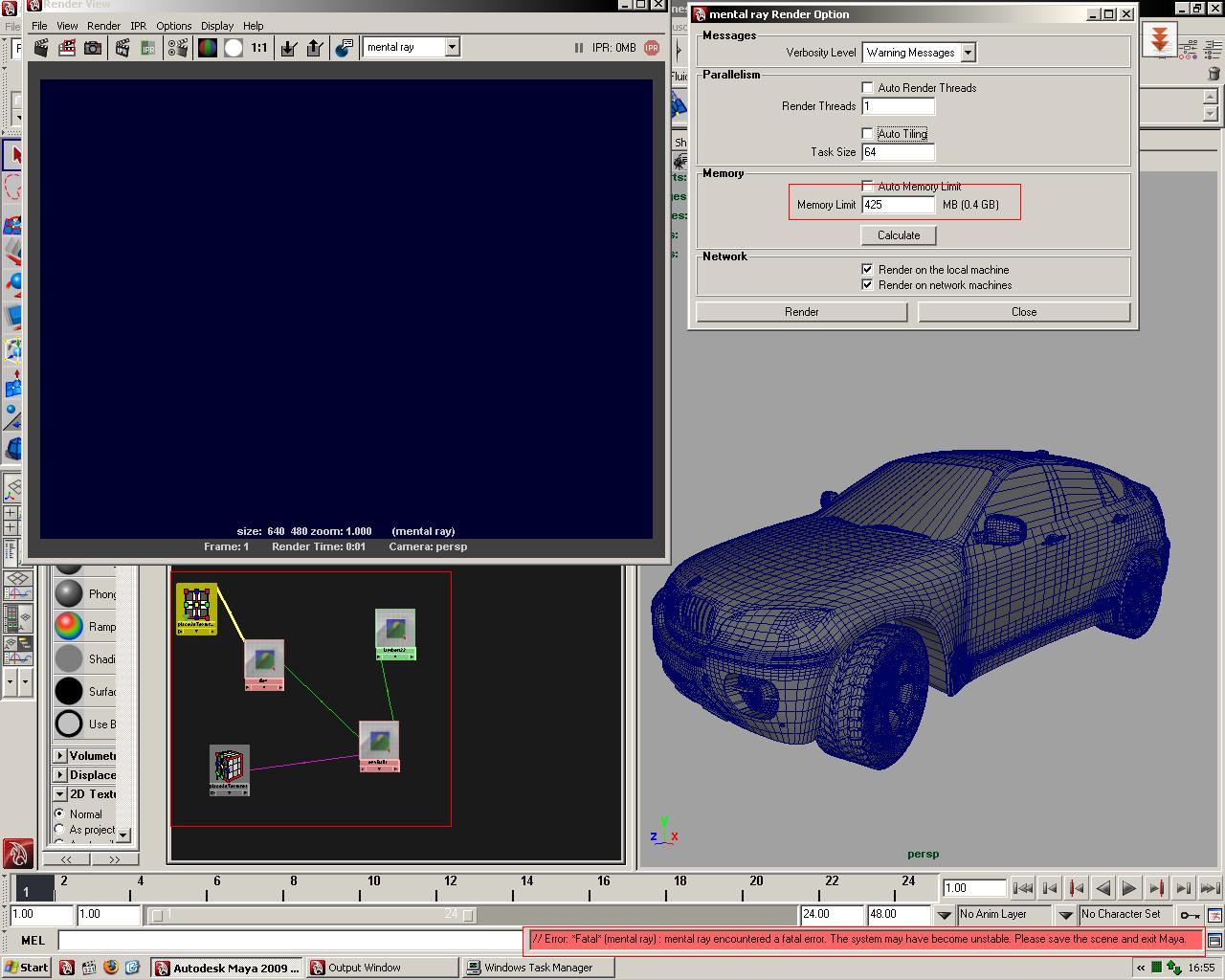Viewport: 1225px width, 980px height.
Task: Select the Use Background swatch
Action: click(x=69, y=724)
